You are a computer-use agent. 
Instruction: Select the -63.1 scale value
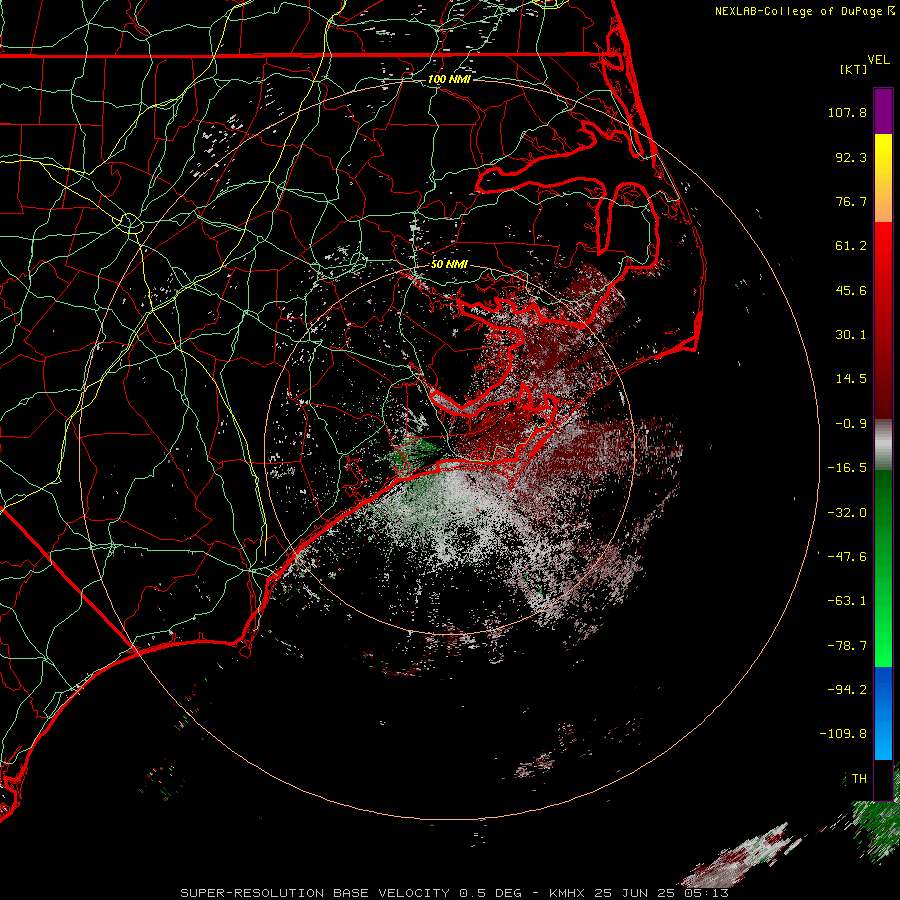pyautogui.click(x=847, y=601)
